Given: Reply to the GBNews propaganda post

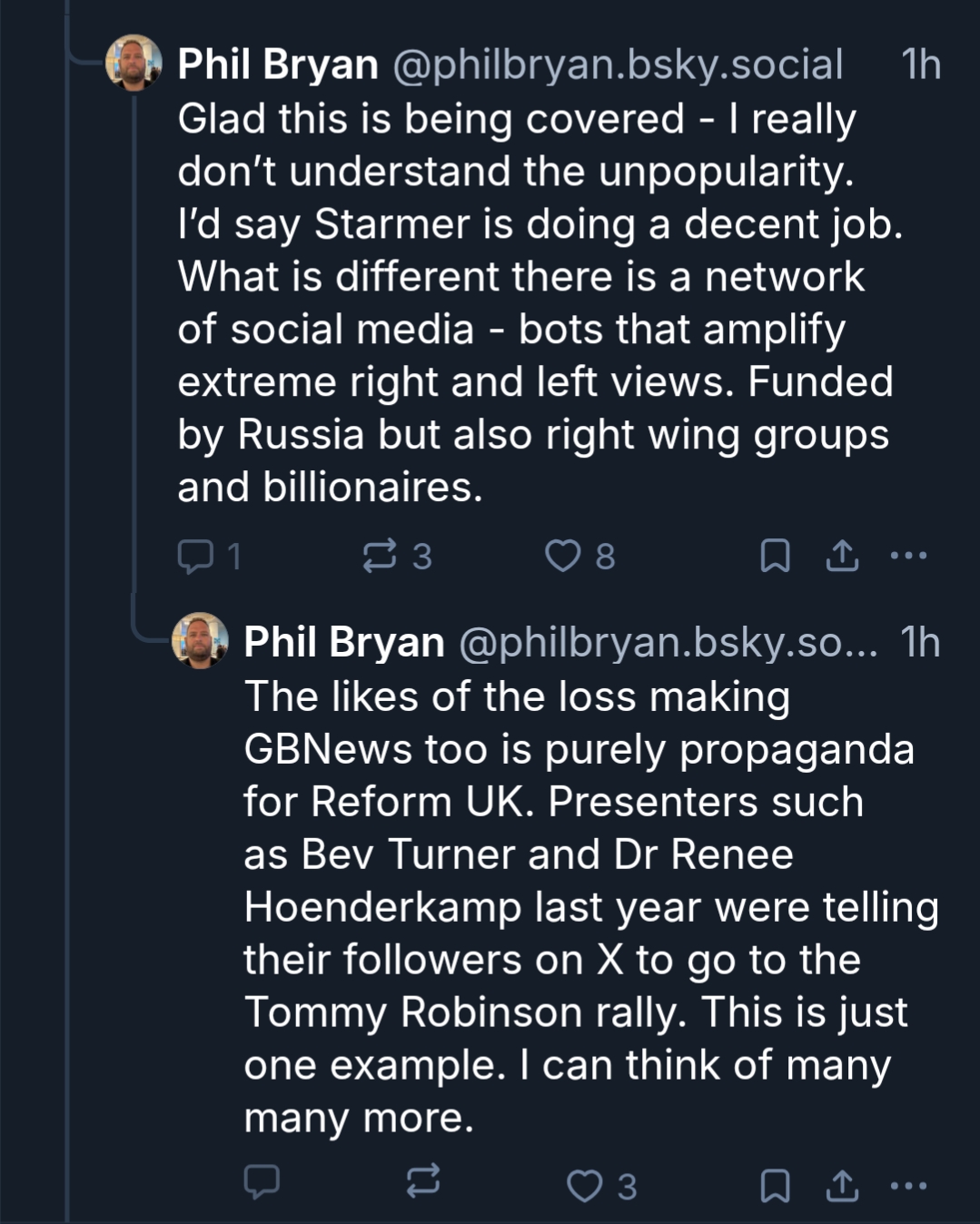Looking at the screenshot, I should 262,1182.
